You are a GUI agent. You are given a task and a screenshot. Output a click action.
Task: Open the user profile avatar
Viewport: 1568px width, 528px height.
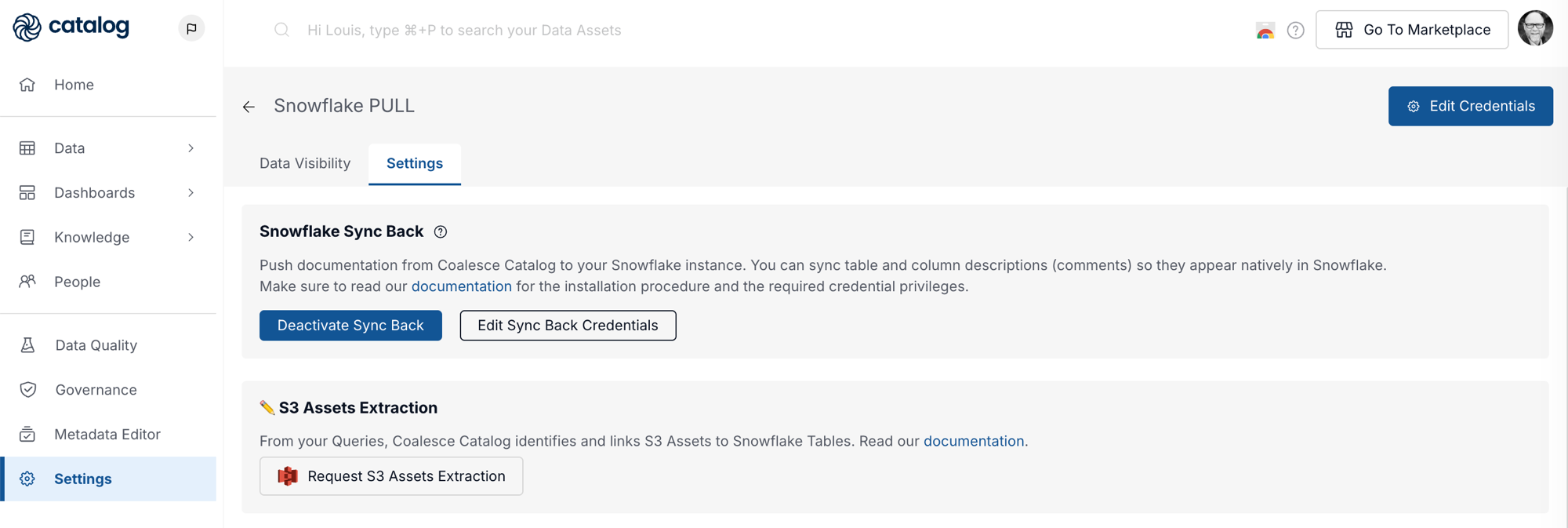(x=1535, y=29)
